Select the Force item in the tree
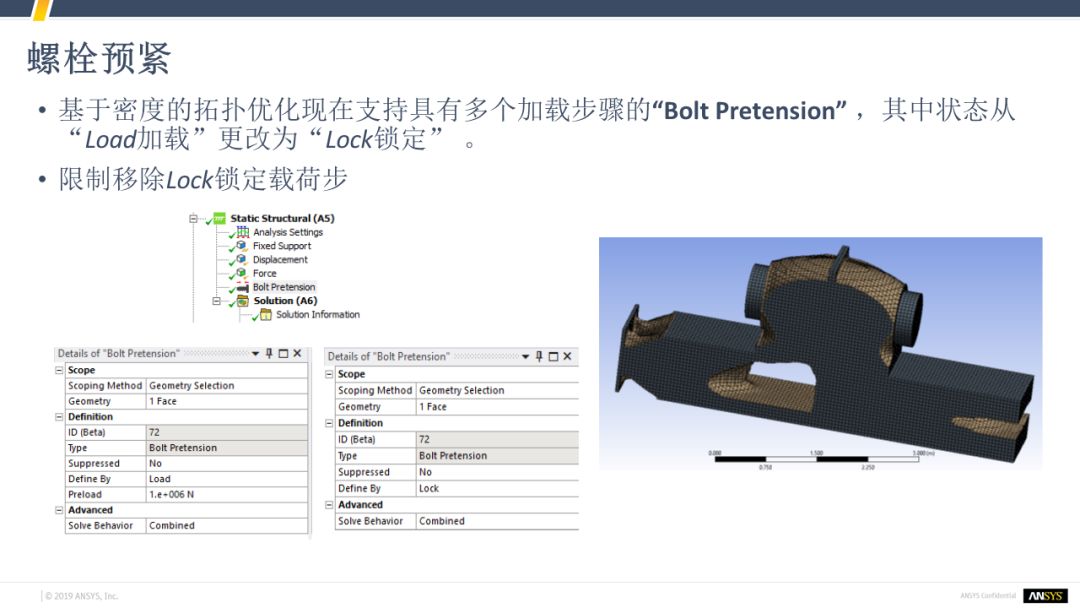The height and width of the screenshot is (608, 1080). (264, 273)
